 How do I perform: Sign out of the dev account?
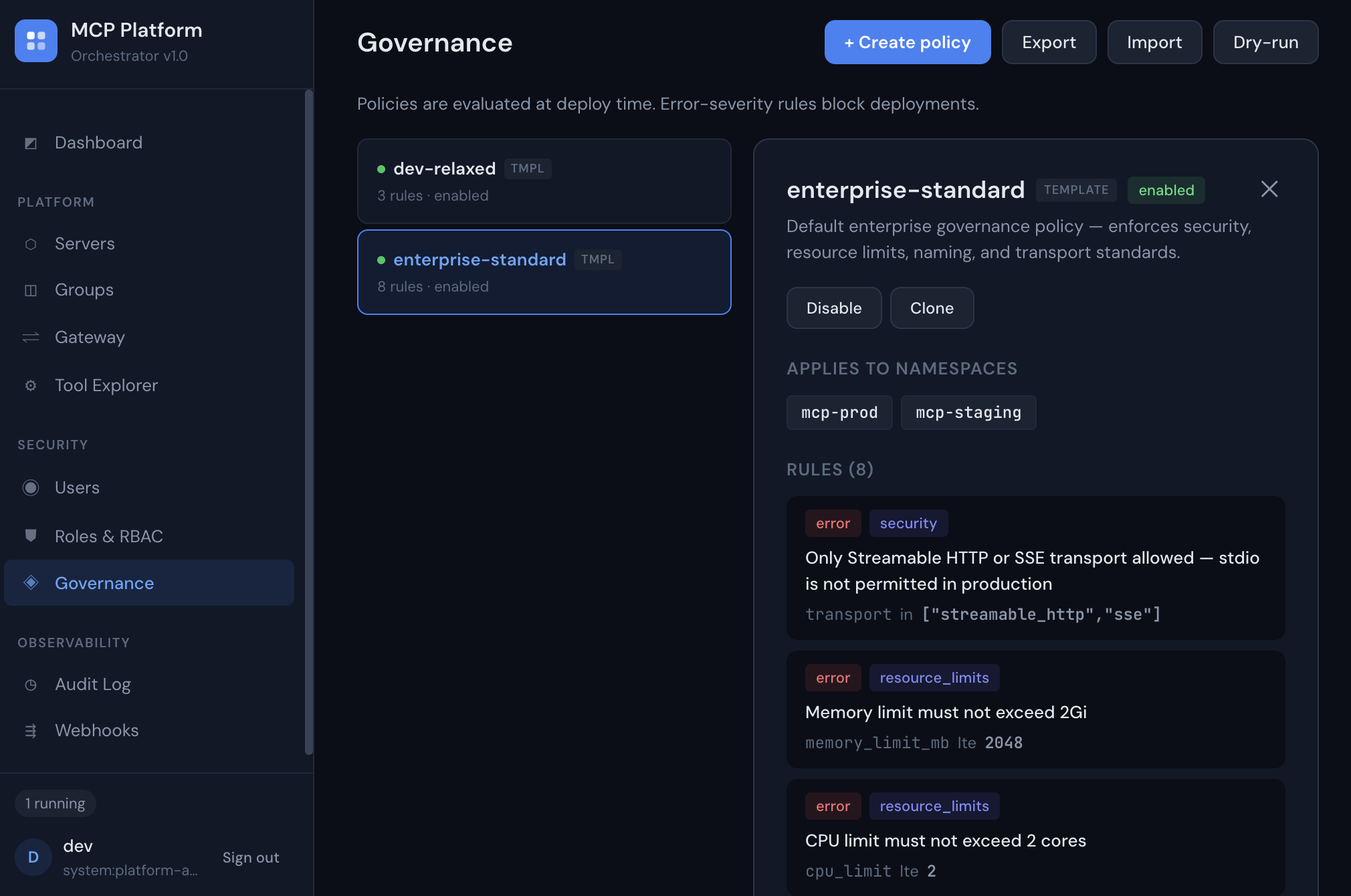tap(251, 857)
